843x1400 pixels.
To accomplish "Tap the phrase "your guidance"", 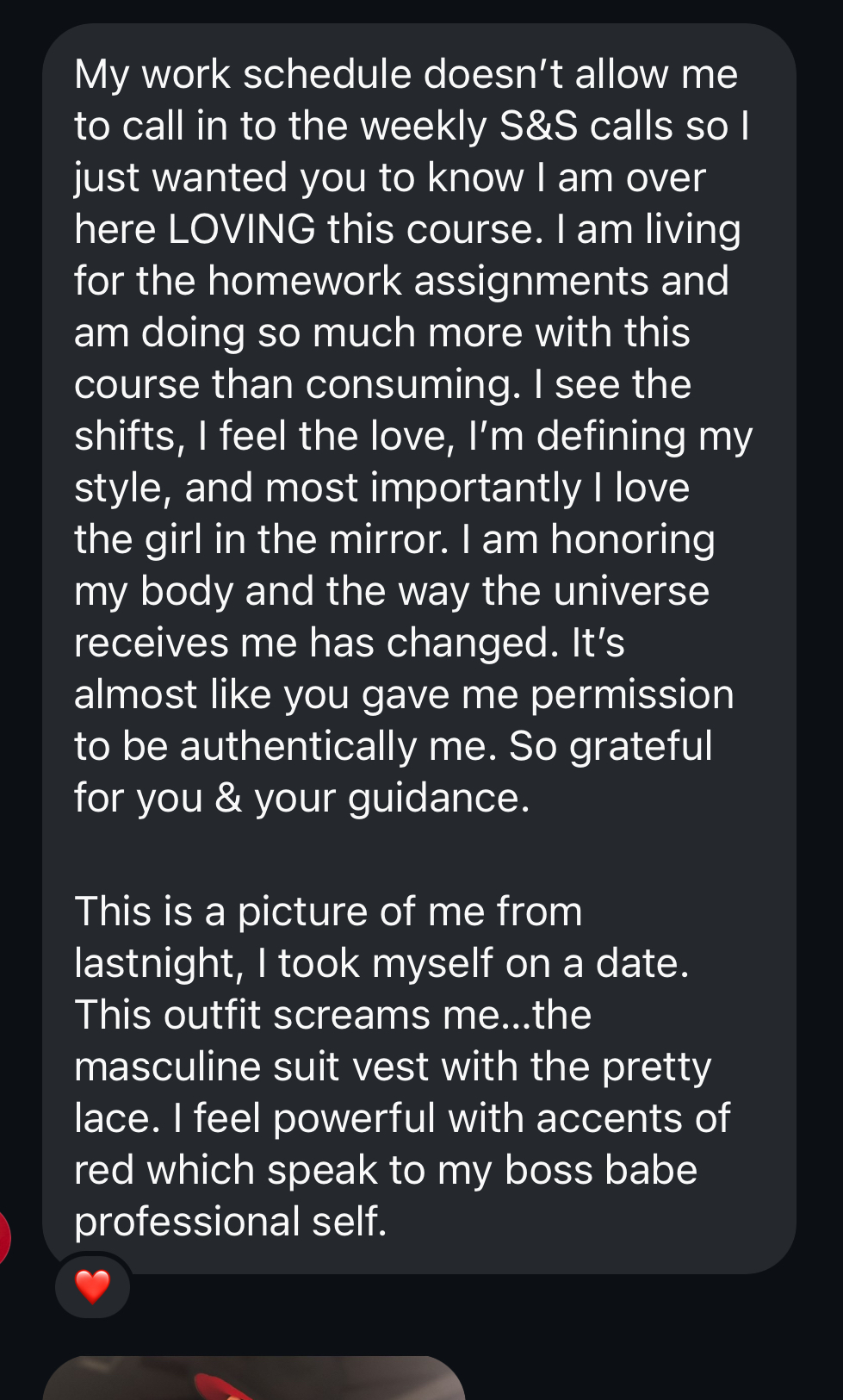I will [x=391, y=799].
